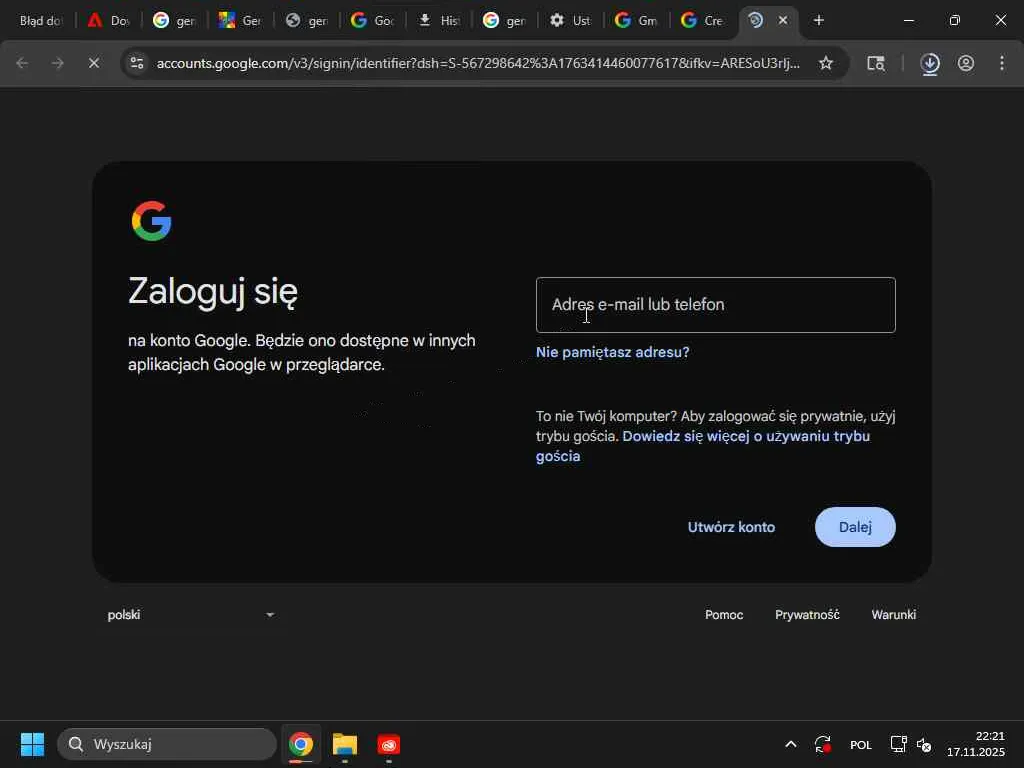
Task: Click the 'Adres e-mail lub telefon' field
Action: pos(716,305)
